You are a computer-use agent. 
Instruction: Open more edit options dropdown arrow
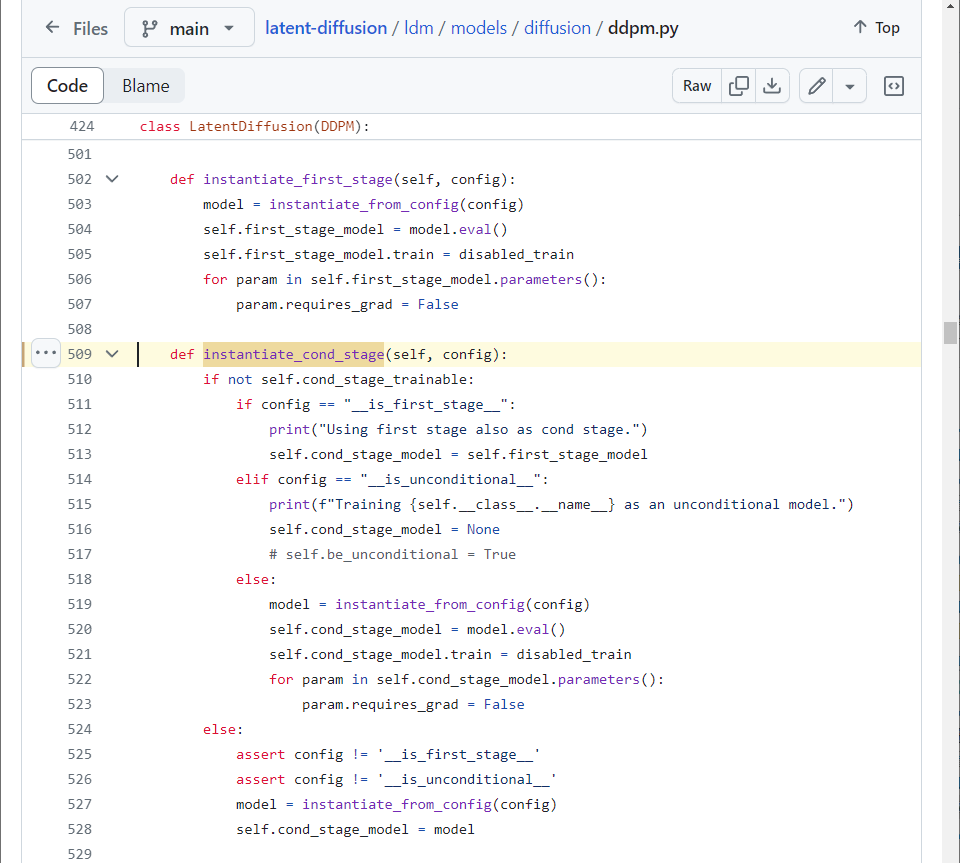pyautogui.click(x=849, y=86)
